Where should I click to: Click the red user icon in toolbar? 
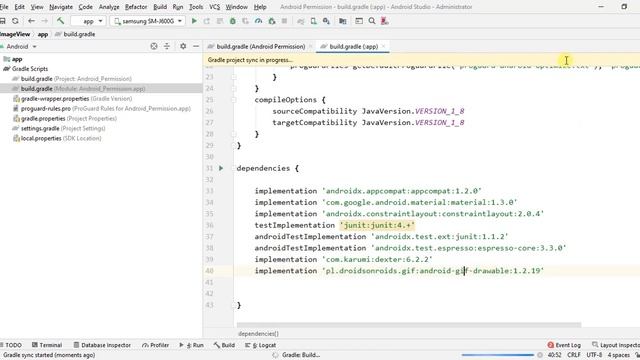click(x=384, y=21)
